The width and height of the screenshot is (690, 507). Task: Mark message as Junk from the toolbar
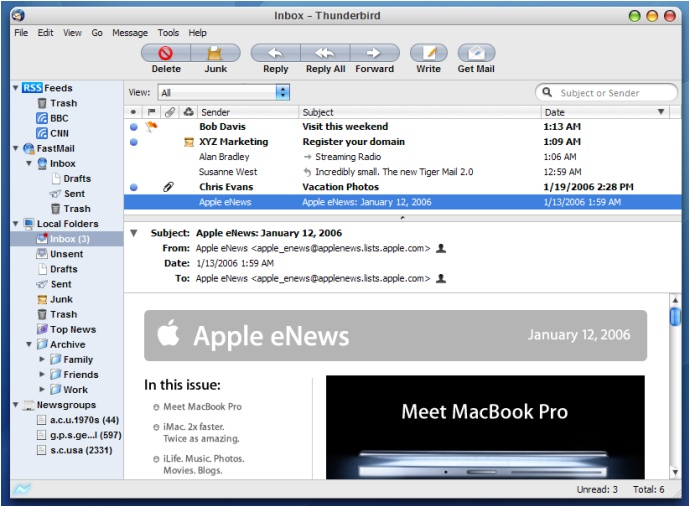pyautogui.click(x=215, y=53)
